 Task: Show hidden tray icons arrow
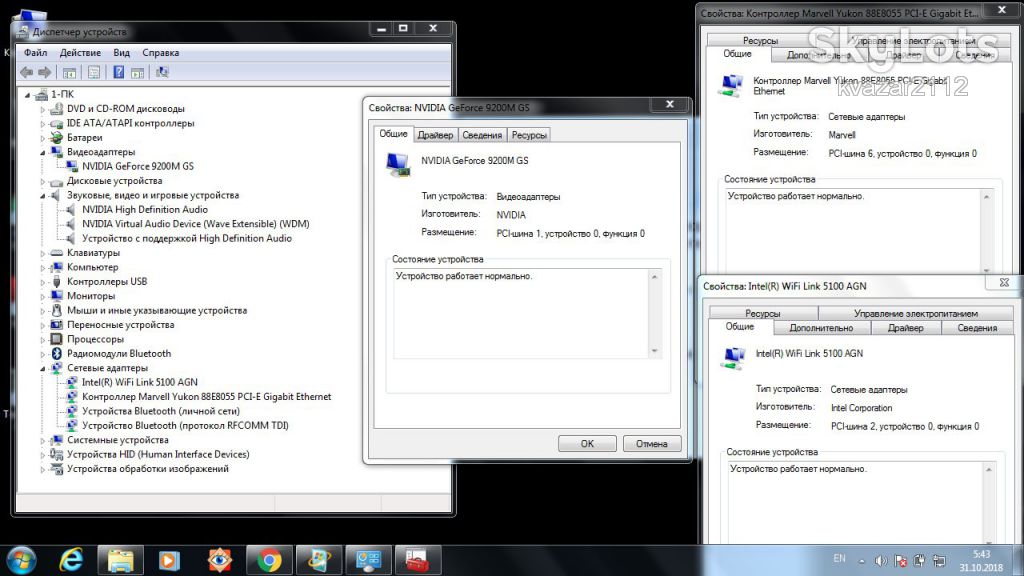[x=862, y=561]
